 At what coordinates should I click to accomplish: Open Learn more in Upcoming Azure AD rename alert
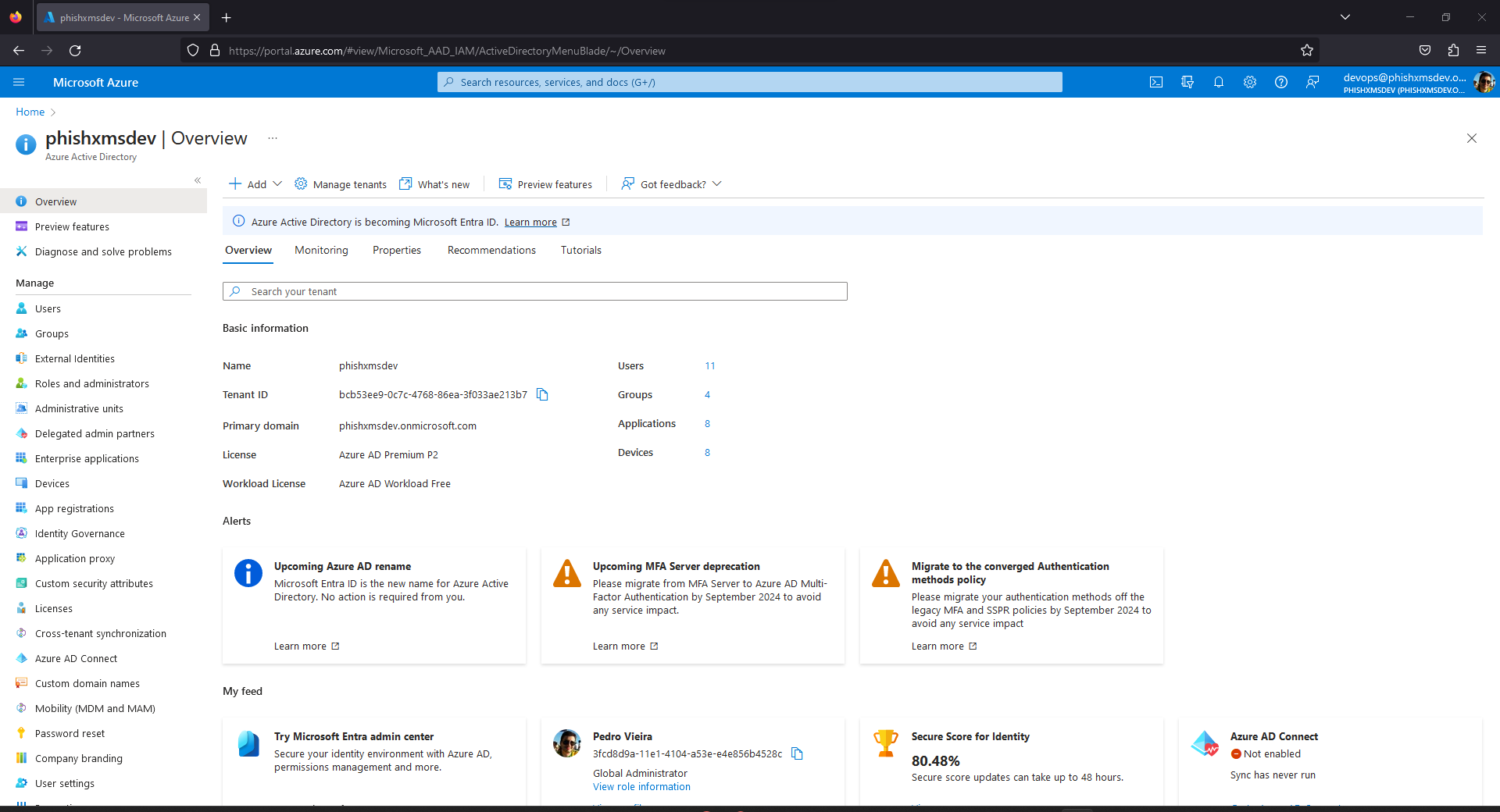(306, 646)
